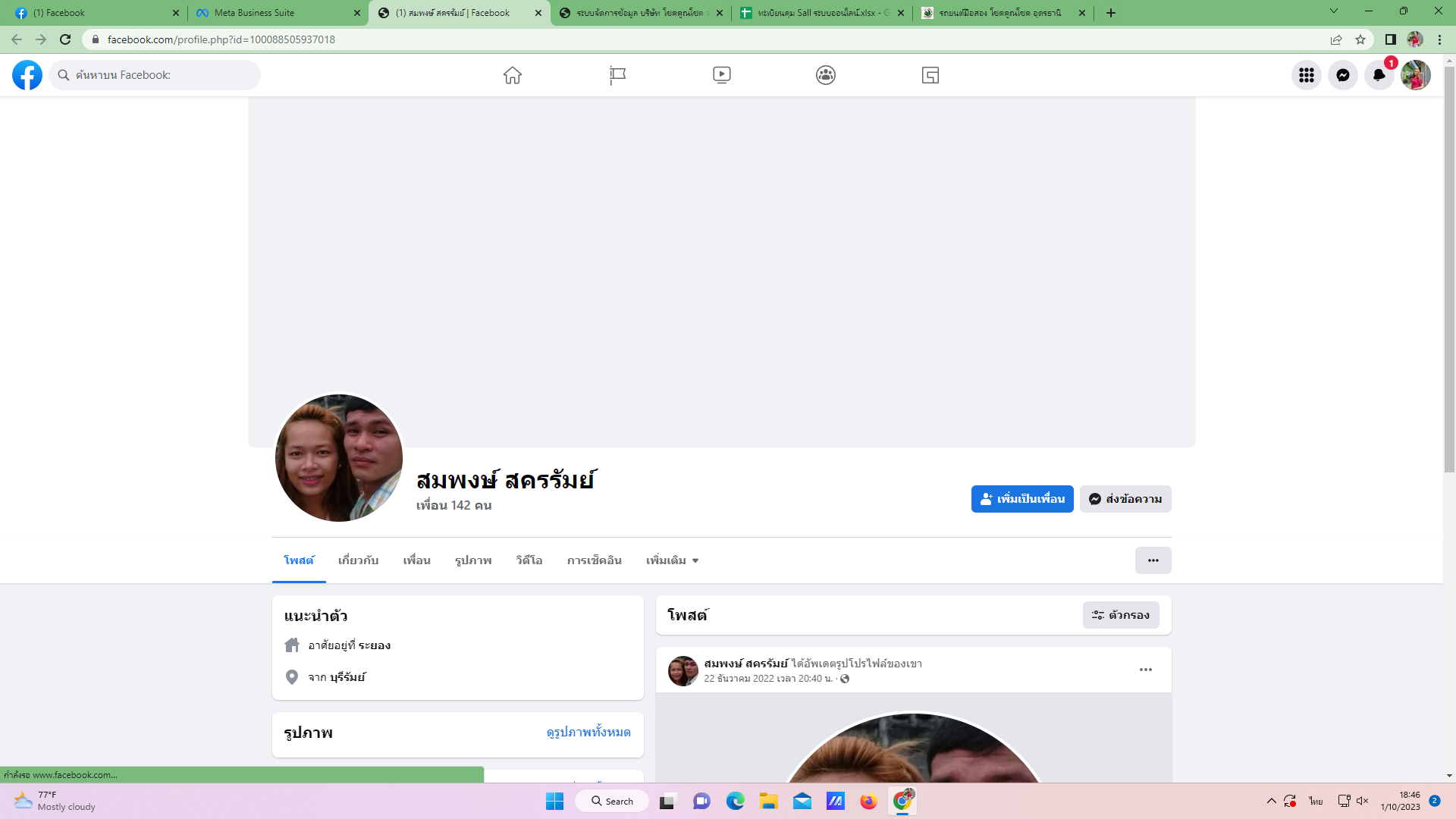Select the รูปภาพ profile tab
Image resolution: width=1456 pixels, height=819 pixels.
pyautogui.click(x=473, y=560)
